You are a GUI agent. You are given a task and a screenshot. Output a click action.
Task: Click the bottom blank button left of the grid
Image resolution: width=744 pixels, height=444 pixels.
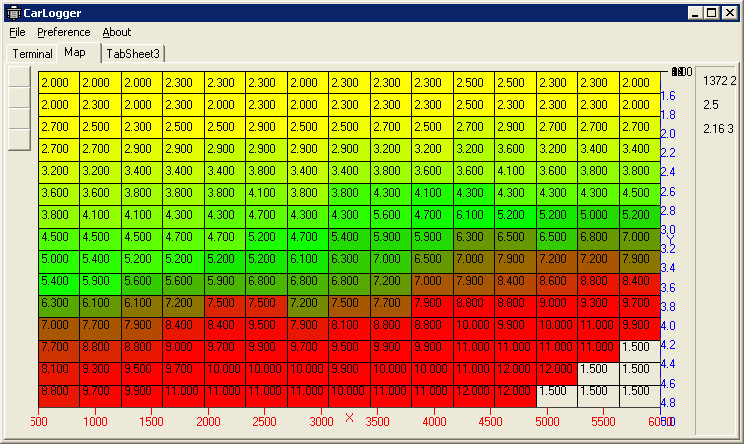point(19,140)
